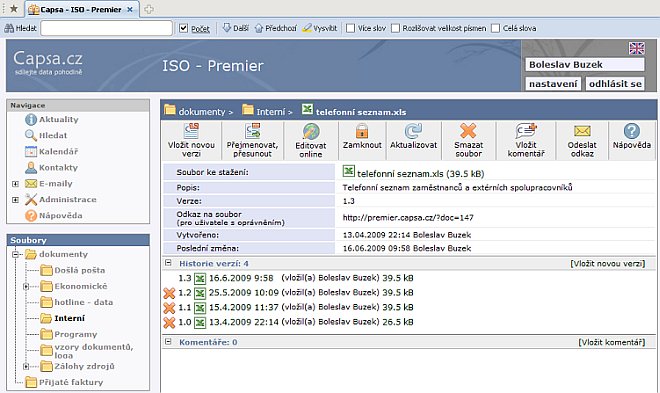This screenshot has height=393, width=660.
Task: Click the odhlásit se button
Action: pos(615,84)
